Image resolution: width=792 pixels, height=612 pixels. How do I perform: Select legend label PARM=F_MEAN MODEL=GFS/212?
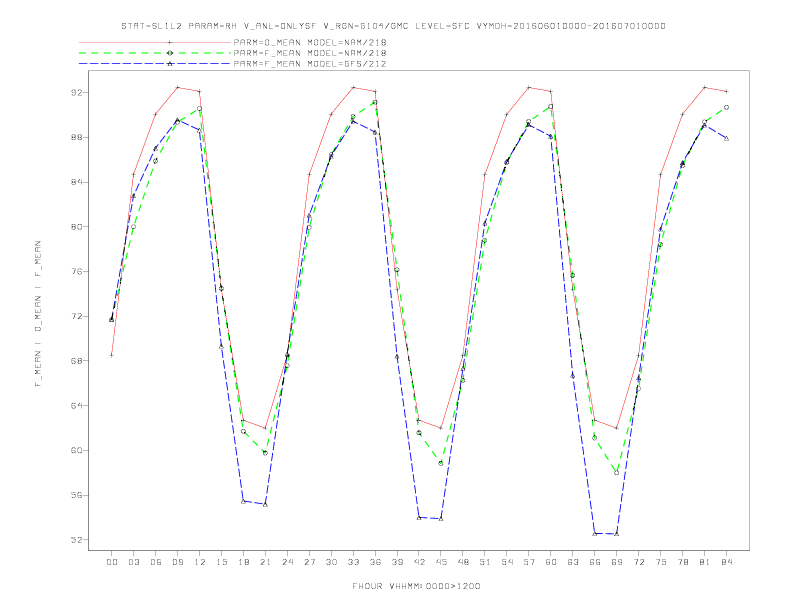click(310, 64)
